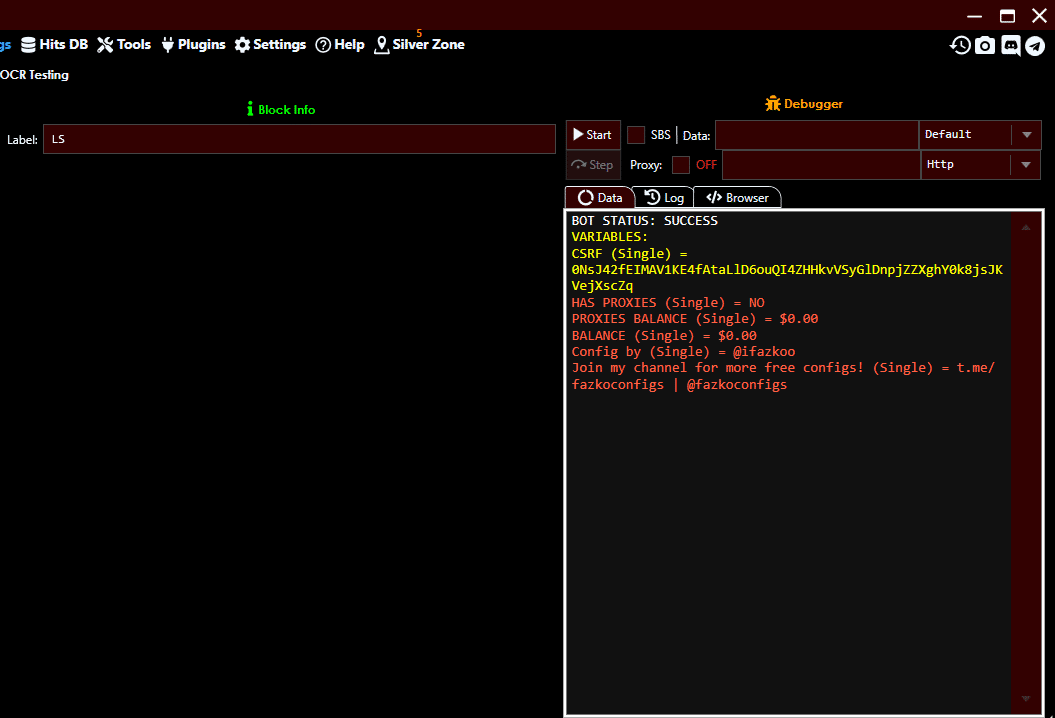Click the Start debugger button
The image size is (1055, 718).
coord(592,134)
